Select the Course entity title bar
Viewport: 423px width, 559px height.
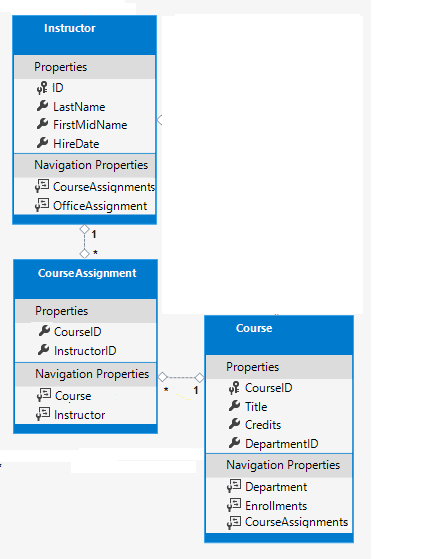pyautogui.click(x=279, y=335)
